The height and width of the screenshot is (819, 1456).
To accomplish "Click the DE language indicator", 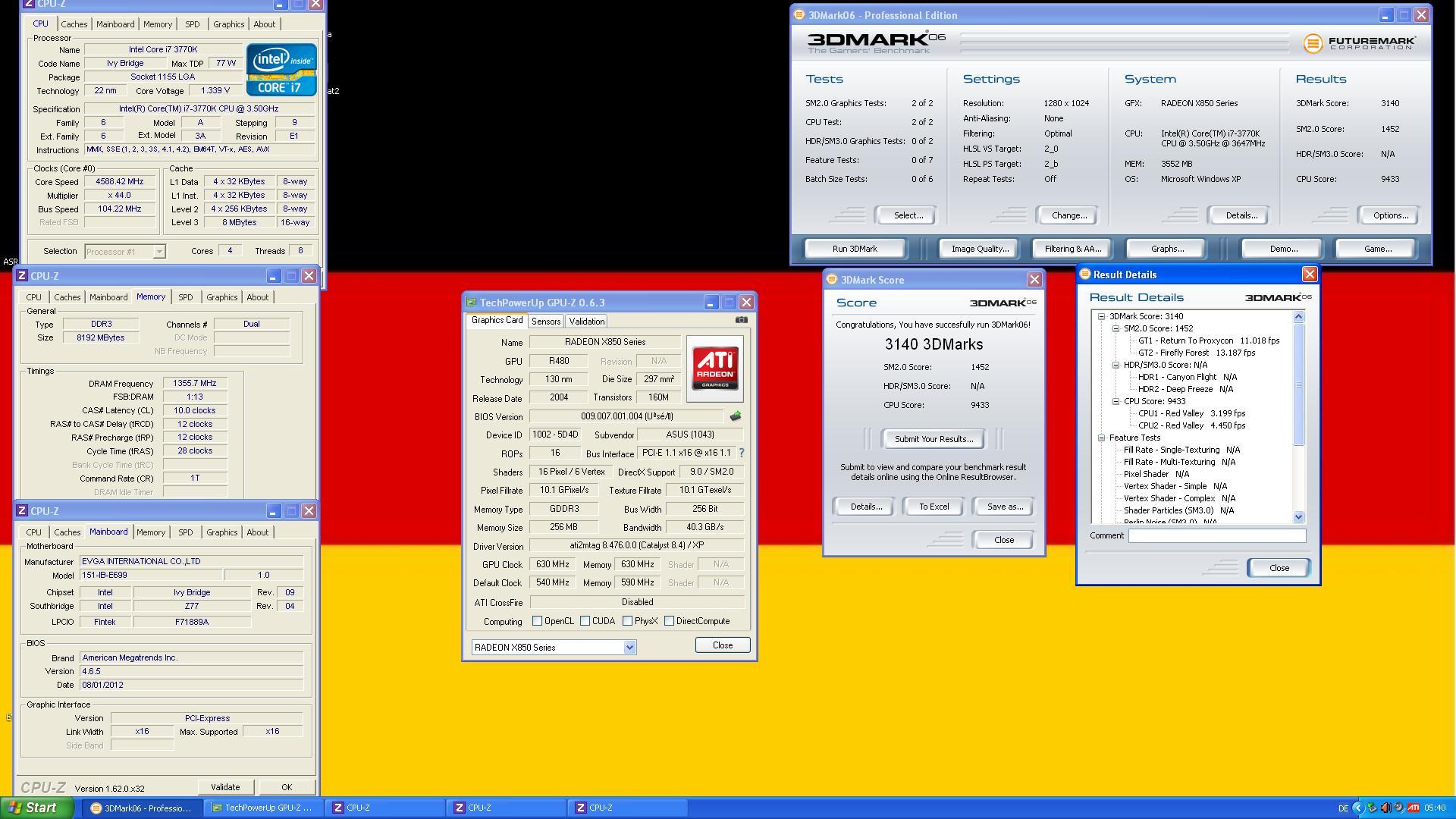I will pos(1344,808).
